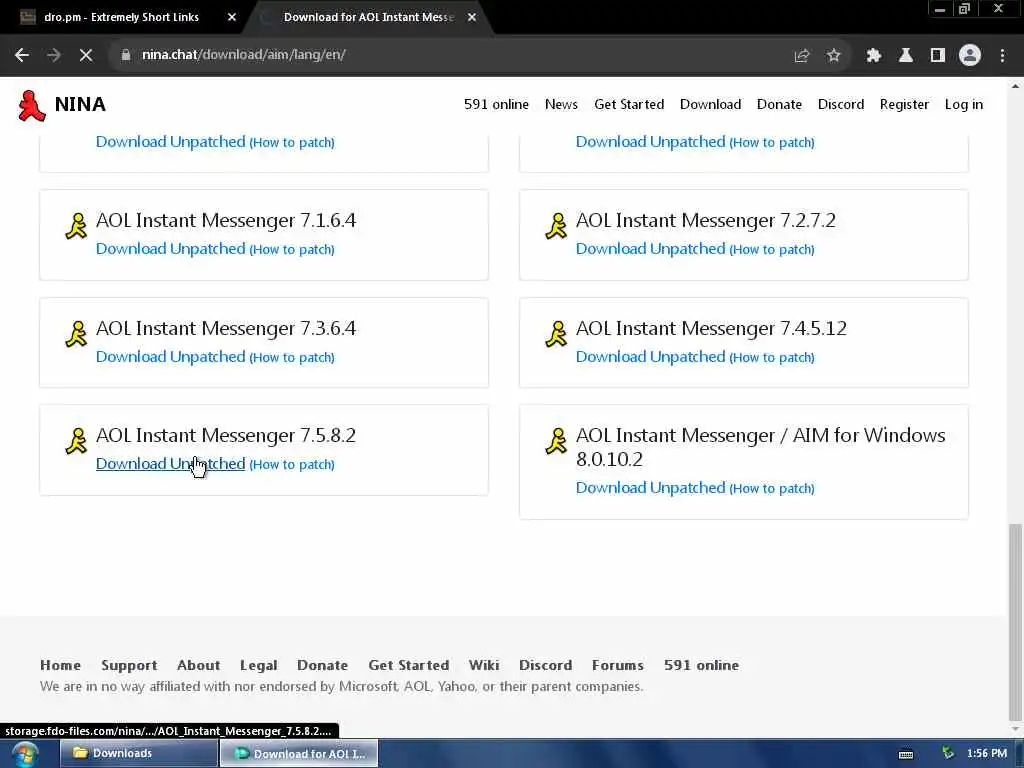Screen dimensions: 1024x768
Task: Open How to patch for Messenger 7.1.6.4
Action: coord(292,249)
